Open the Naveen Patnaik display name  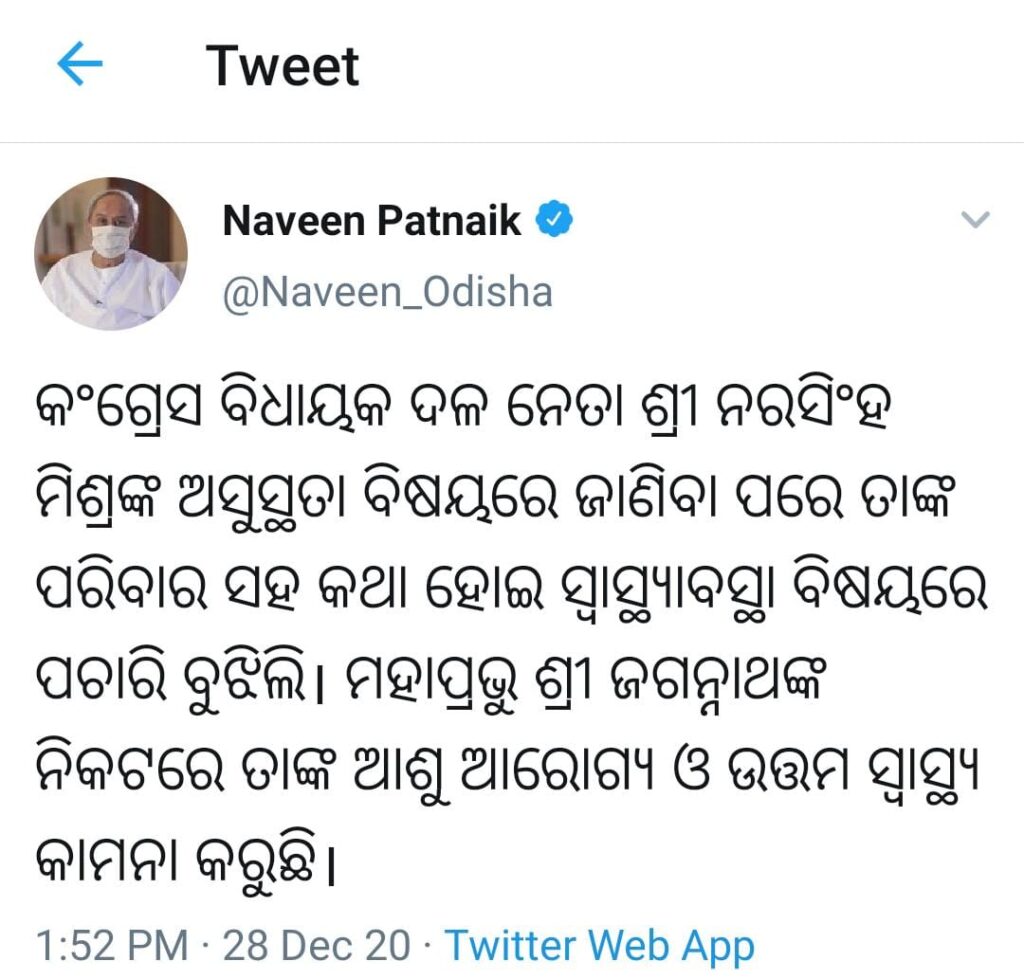[372, 220]
